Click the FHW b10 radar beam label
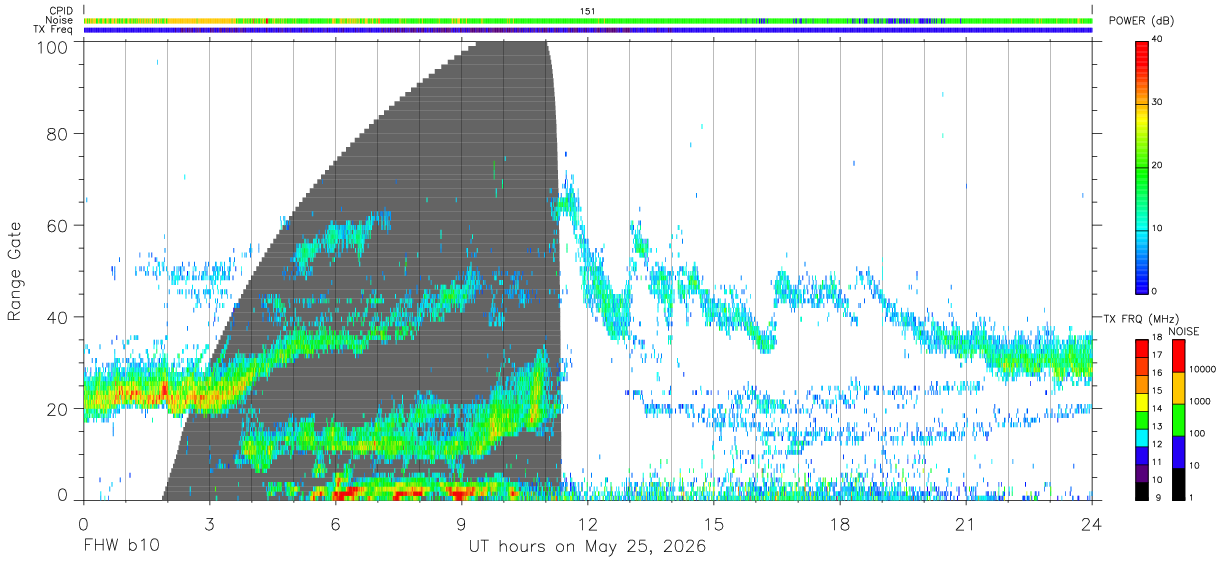 [121, 547]
